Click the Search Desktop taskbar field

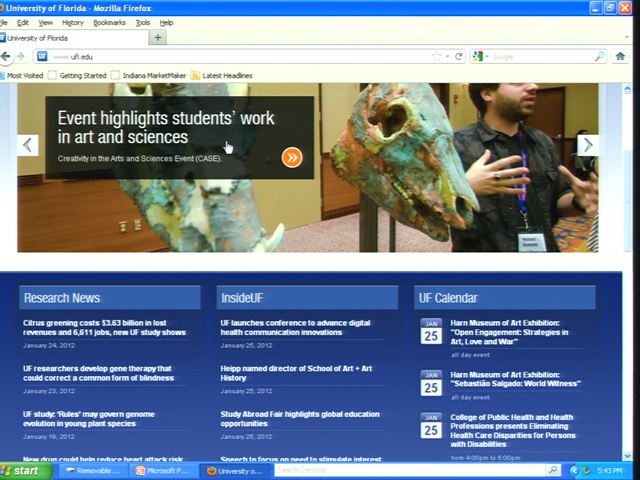coord(410,470)
